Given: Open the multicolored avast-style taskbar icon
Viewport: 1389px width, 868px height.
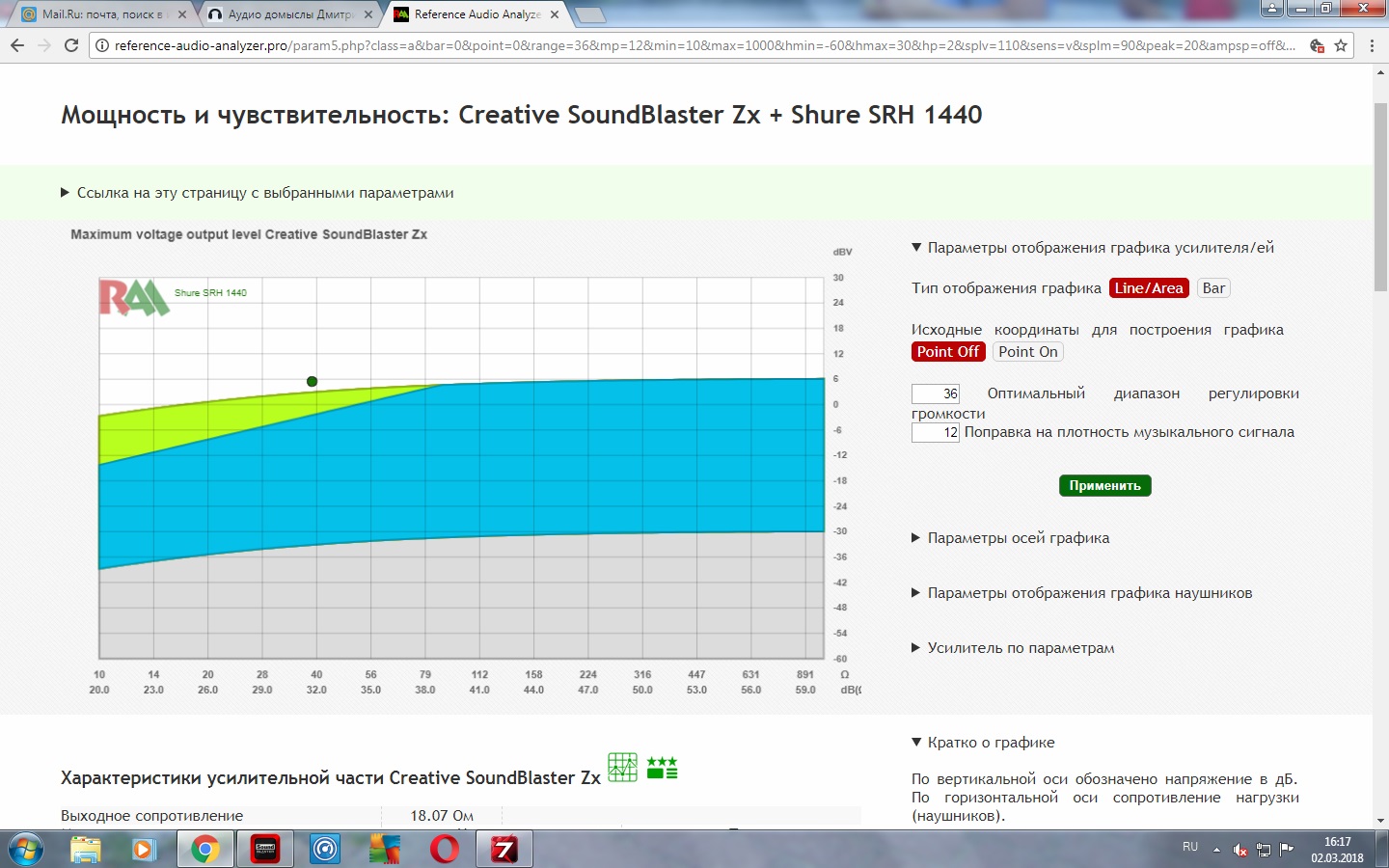Looking at the screenshot, I should (384, 850).
